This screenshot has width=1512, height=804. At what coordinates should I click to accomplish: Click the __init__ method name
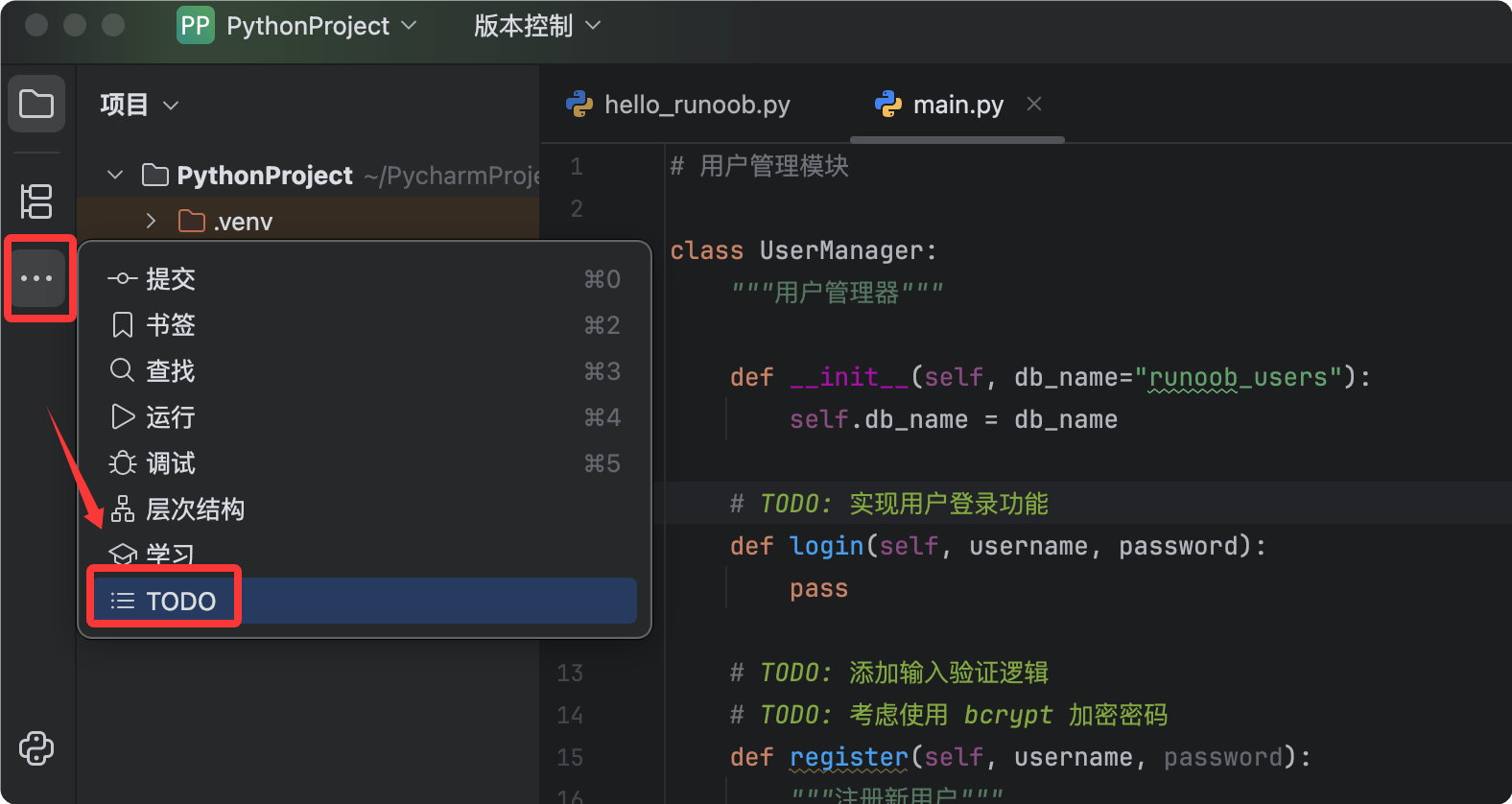[848, 377]
